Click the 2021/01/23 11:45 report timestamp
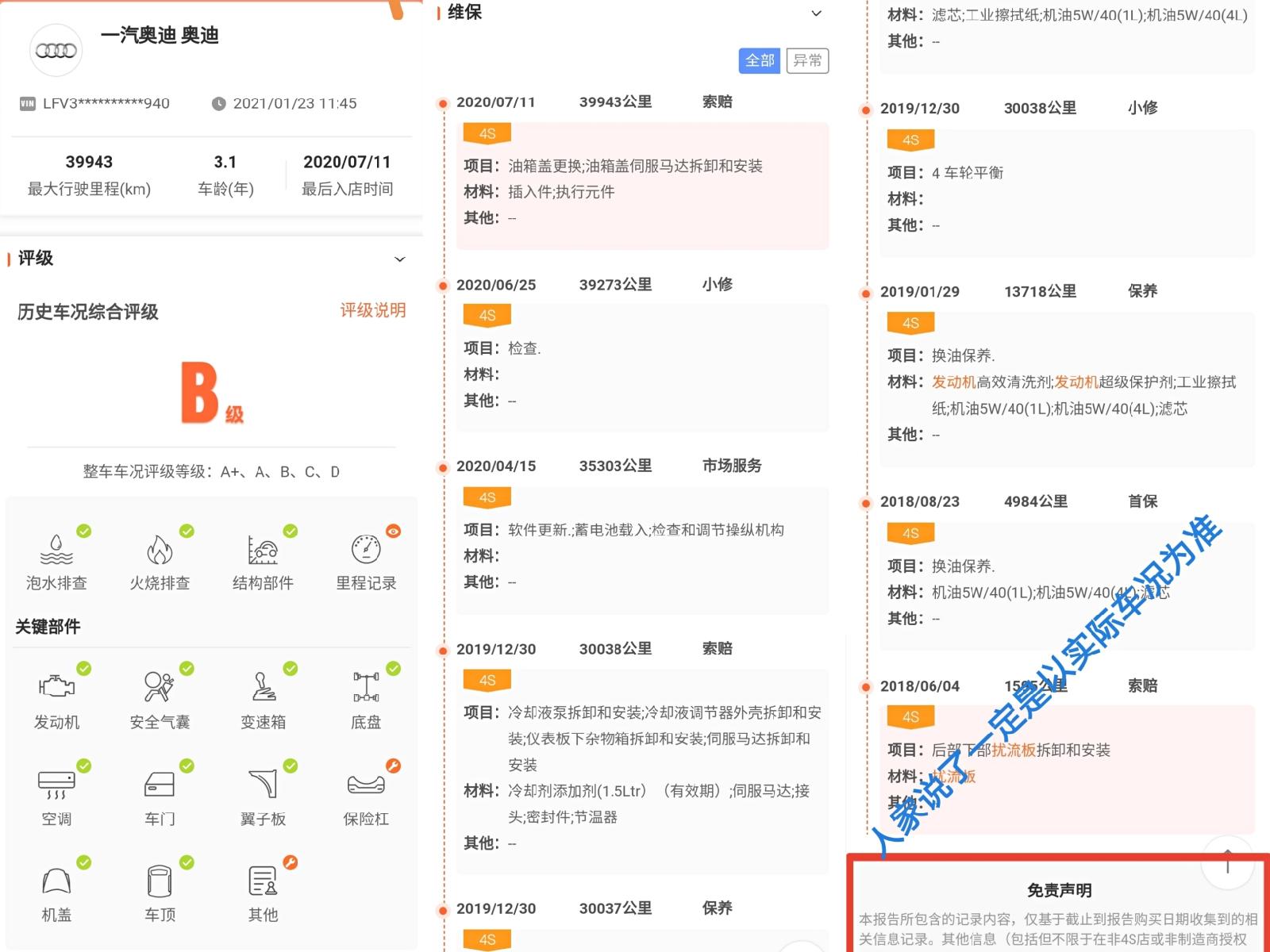This screenshot has height=952, width=1270. pyautogui.click(x=294, y=103)
